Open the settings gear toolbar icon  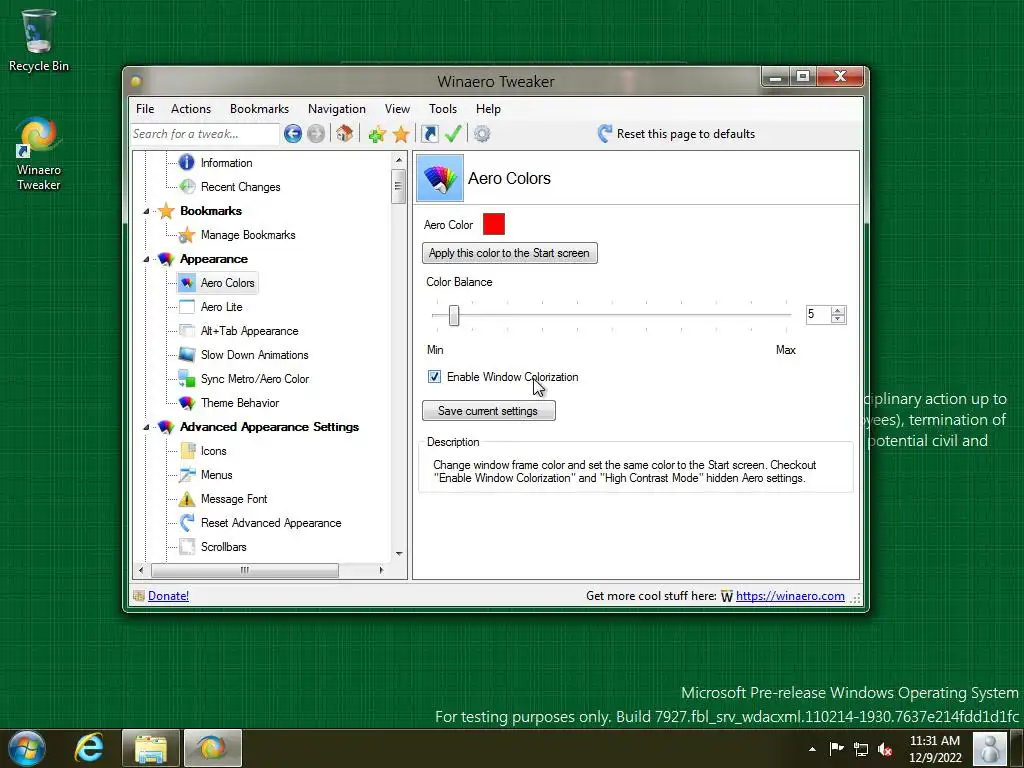[x=482, y=134]
